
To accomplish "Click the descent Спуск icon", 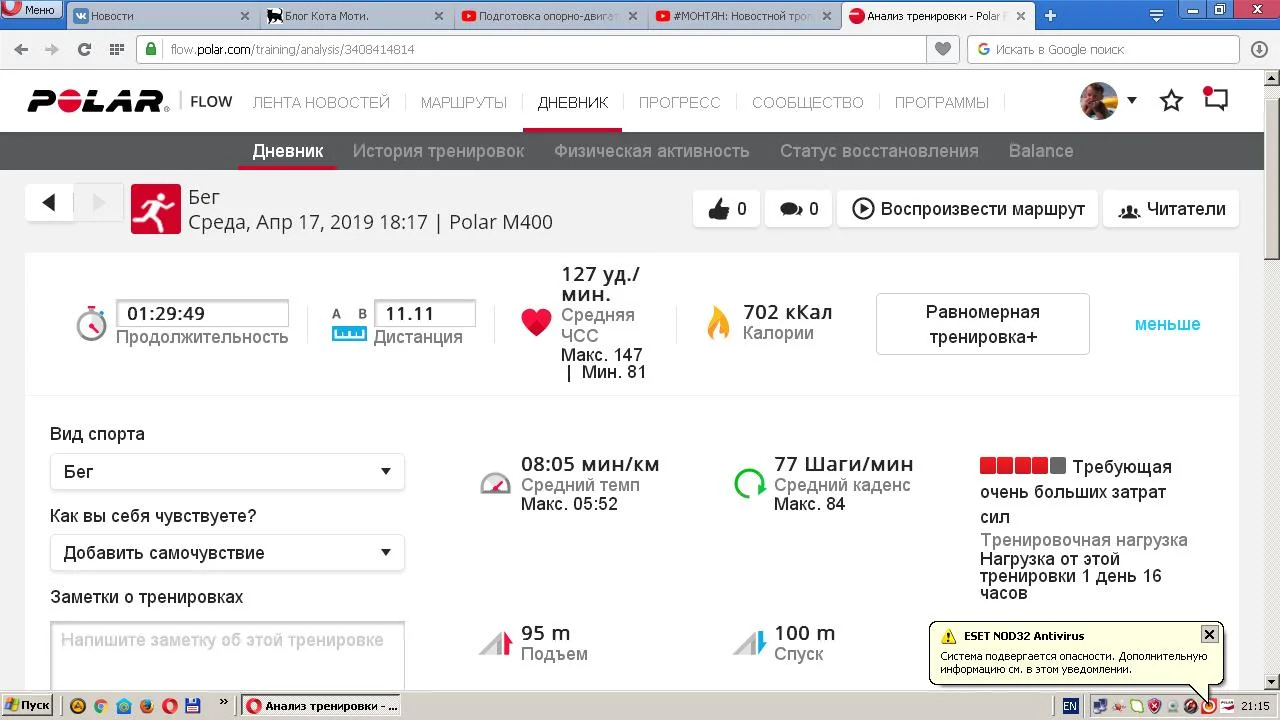I will point(749,642).
